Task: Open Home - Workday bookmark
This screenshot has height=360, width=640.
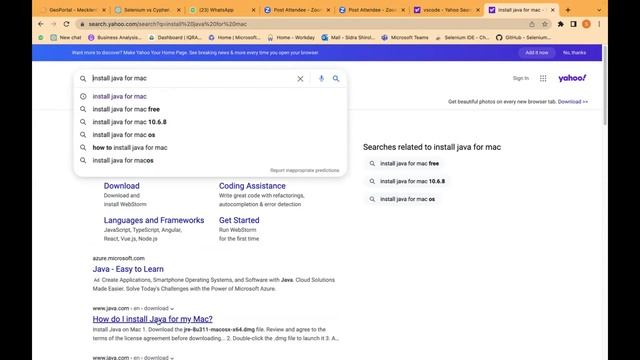Action: tap(291, 37)
